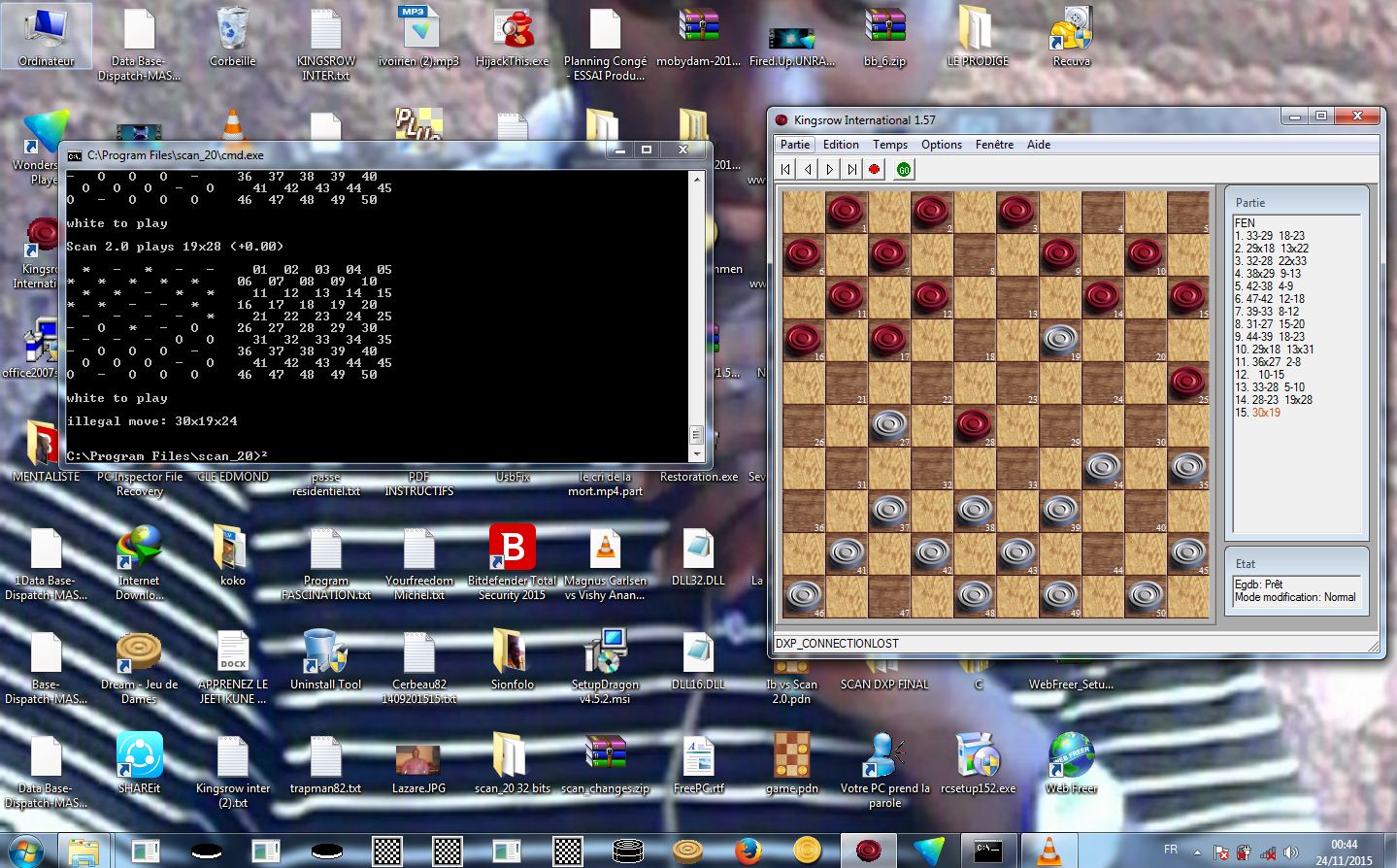Open the Partie menu
The height and width of the screenshot is (868, 1397).
click(x=794, y=144)
